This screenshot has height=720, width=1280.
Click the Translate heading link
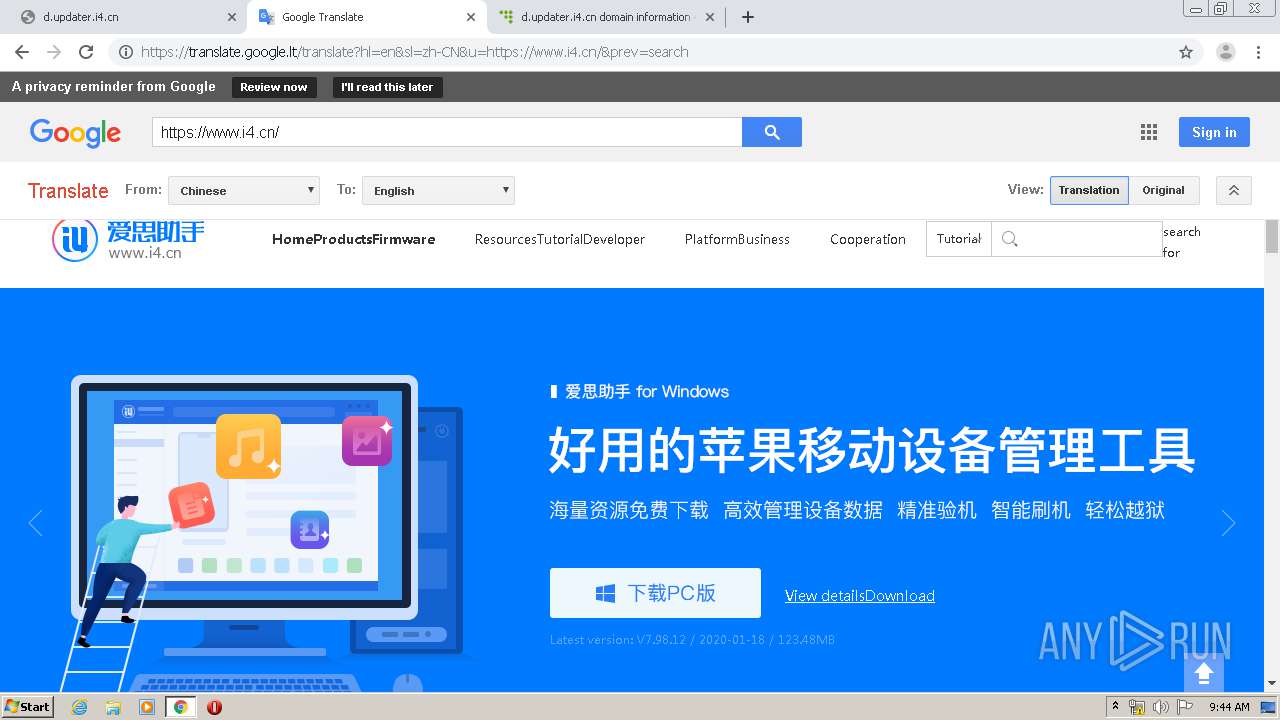[x=68, y=190]
